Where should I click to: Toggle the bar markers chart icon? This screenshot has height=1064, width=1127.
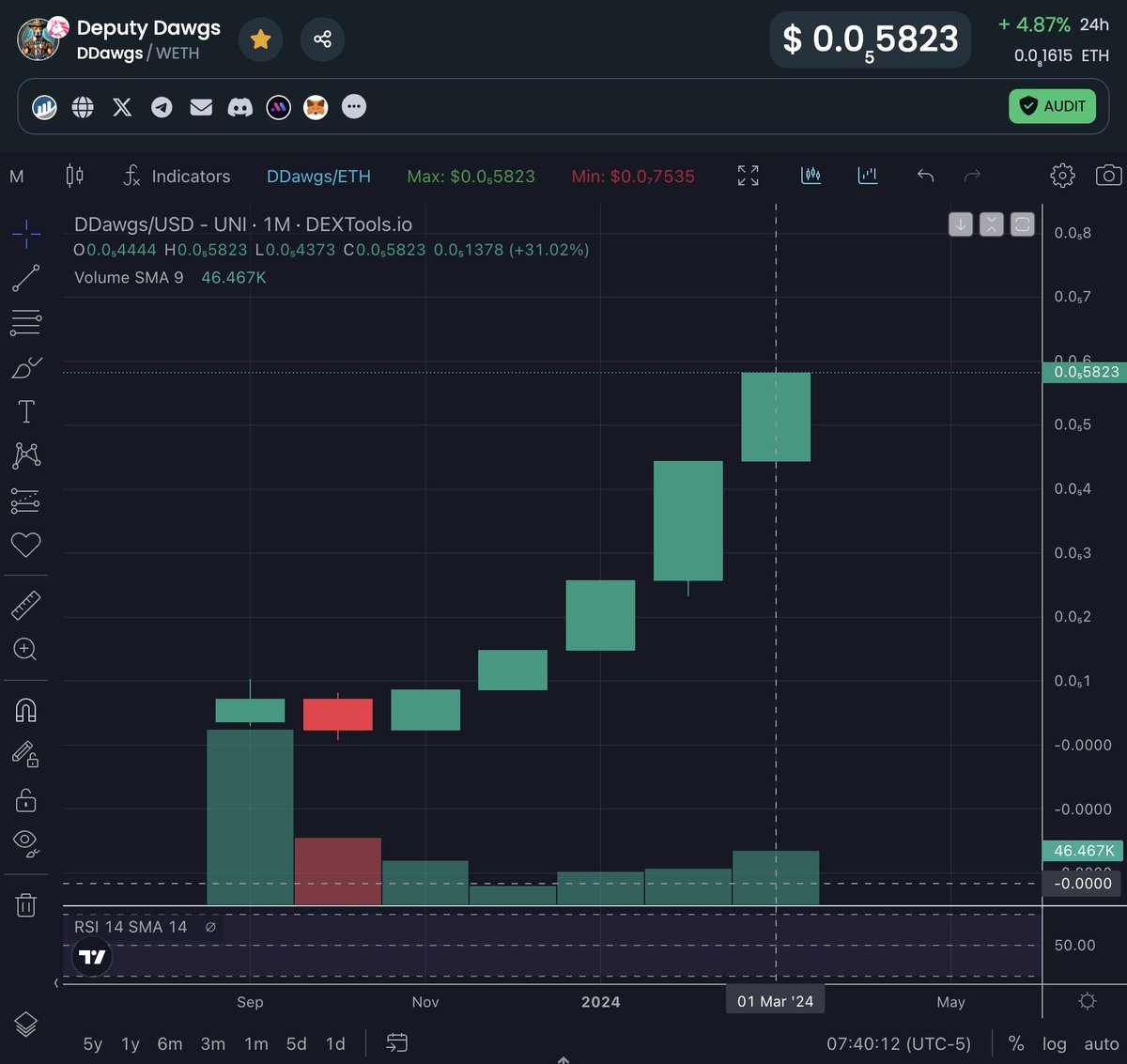tap(868, 176)
